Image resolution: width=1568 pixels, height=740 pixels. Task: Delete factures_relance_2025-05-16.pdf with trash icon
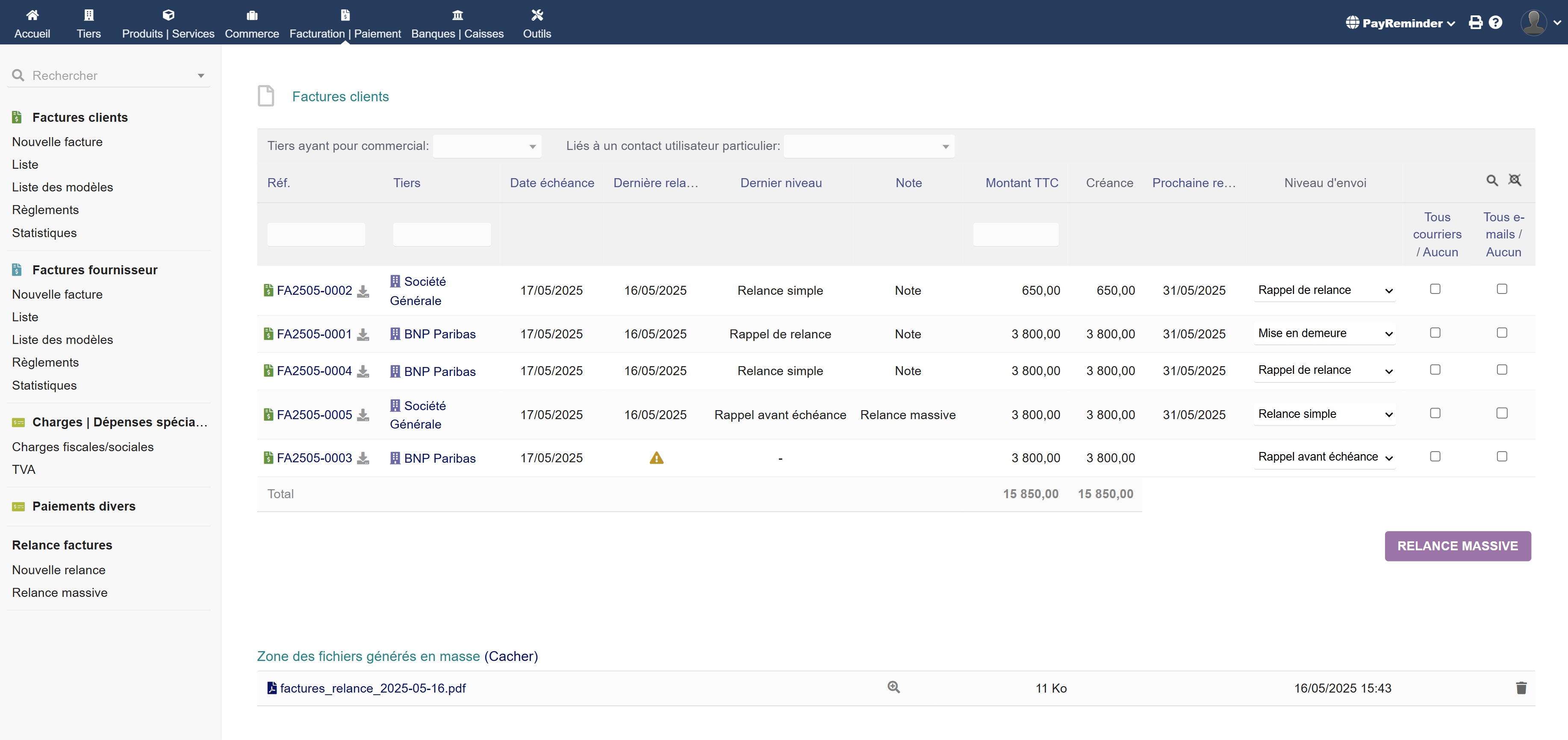pyautogui.click(x=1521, y=688)
